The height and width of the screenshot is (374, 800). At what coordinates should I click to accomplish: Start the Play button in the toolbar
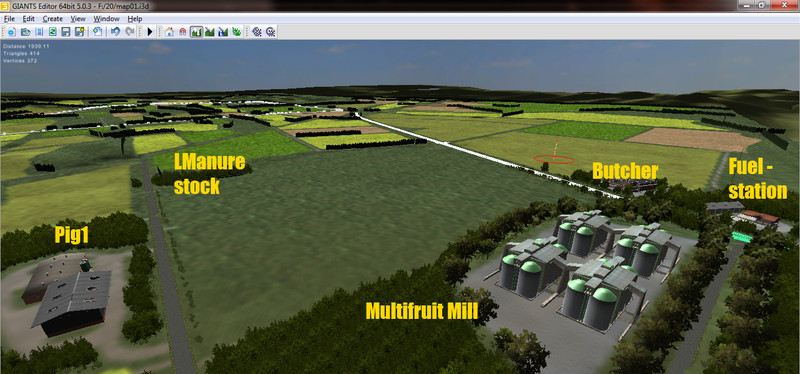(150, 32)
